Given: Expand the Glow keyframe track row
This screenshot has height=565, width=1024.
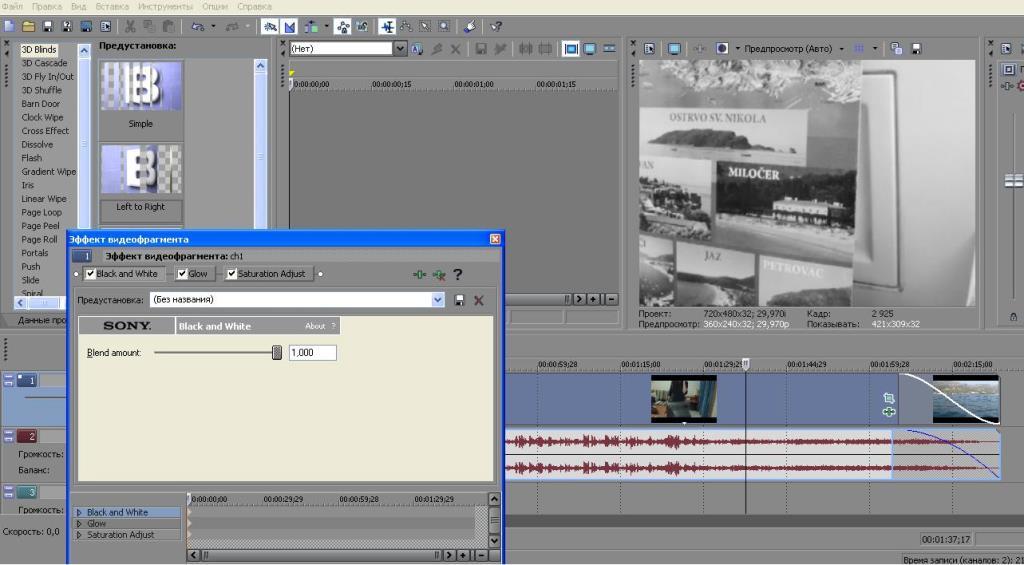Looking at the screenshot, I should [79, 524].
